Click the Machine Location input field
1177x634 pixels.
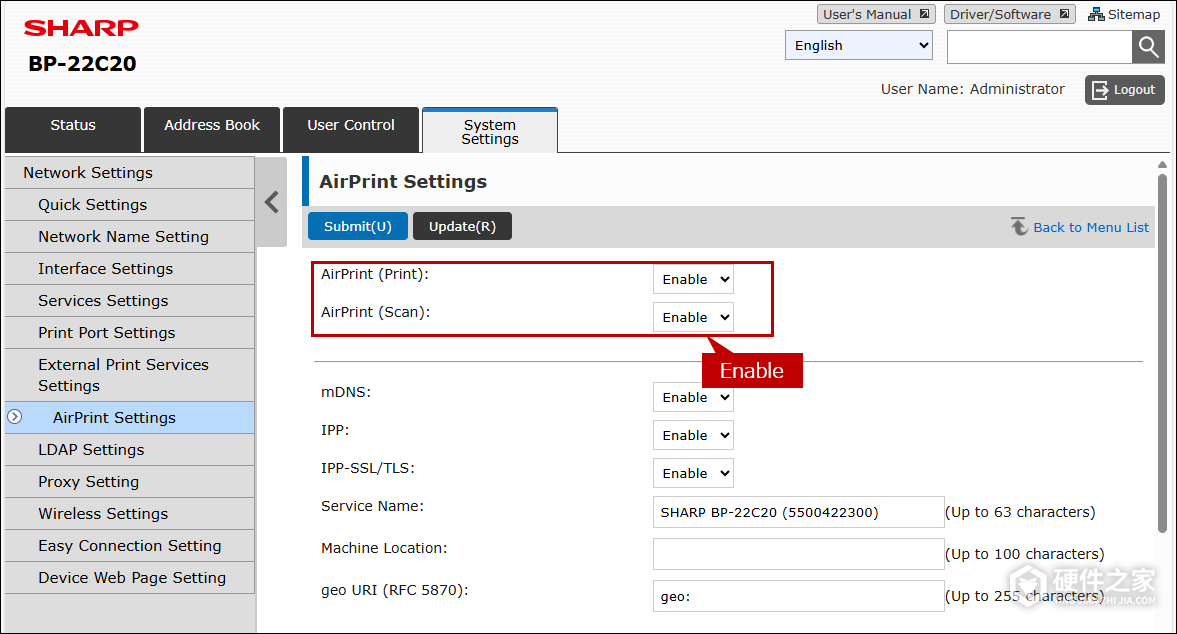[799, 554]
